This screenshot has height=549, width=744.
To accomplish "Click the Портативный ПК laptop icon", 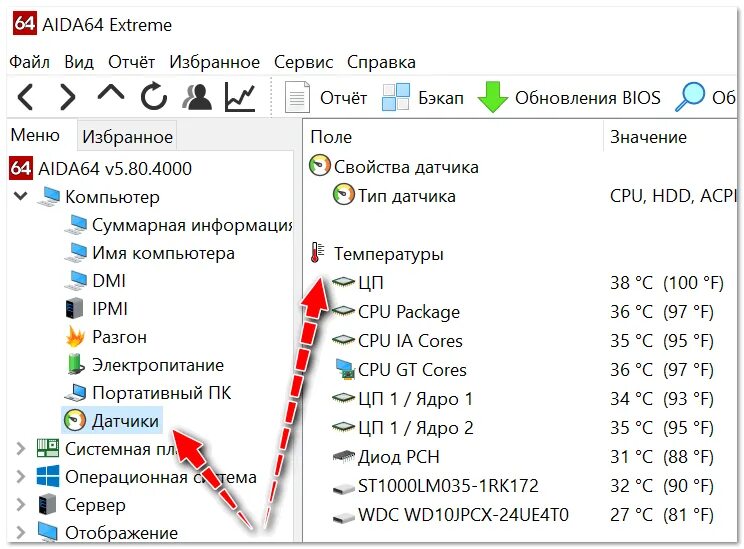I will pyautogui.click(x=75, y=392).
